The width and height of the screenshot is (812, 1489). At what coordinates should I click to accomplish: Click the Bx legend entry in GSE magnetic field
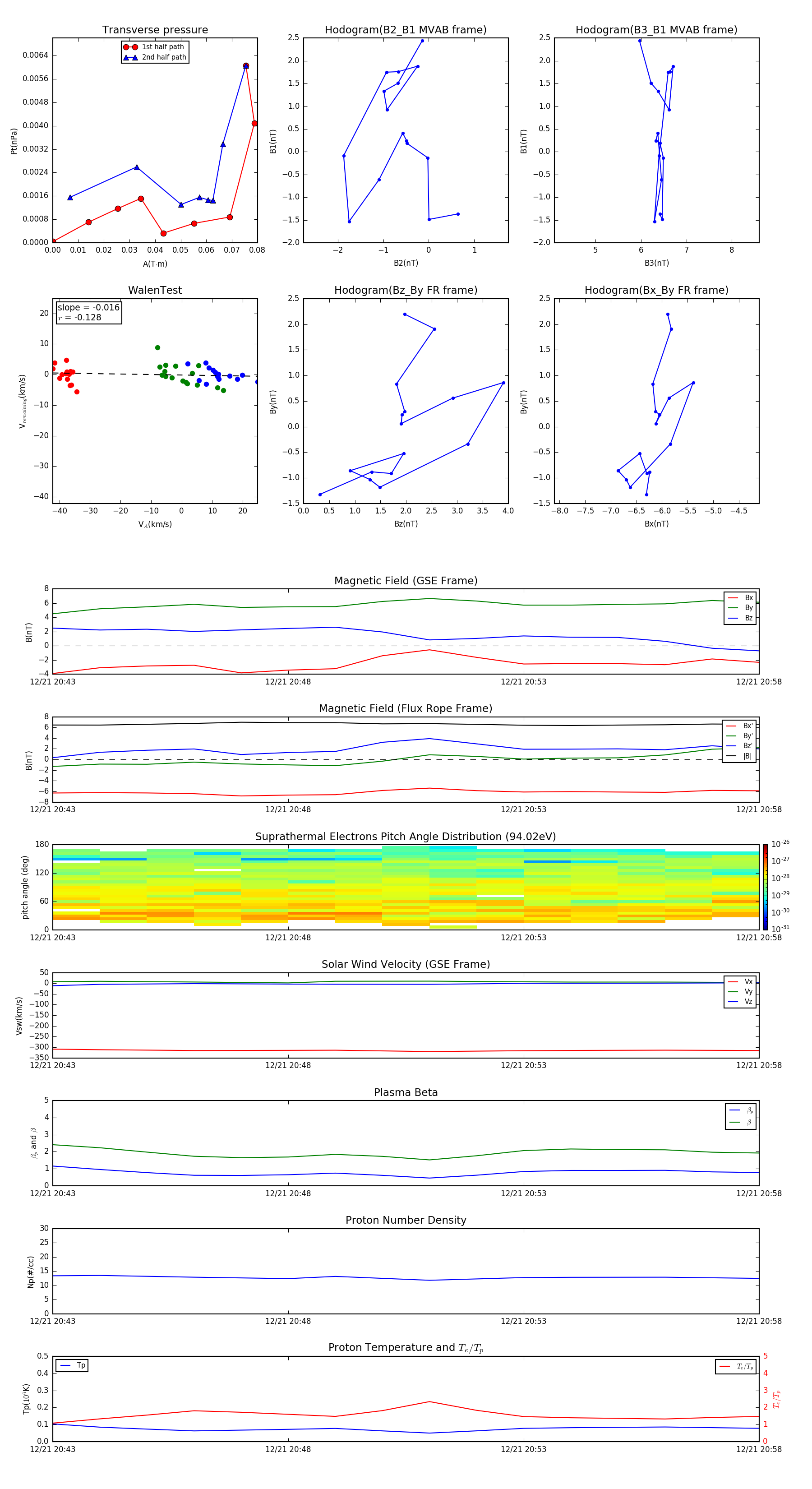(740, 598)
